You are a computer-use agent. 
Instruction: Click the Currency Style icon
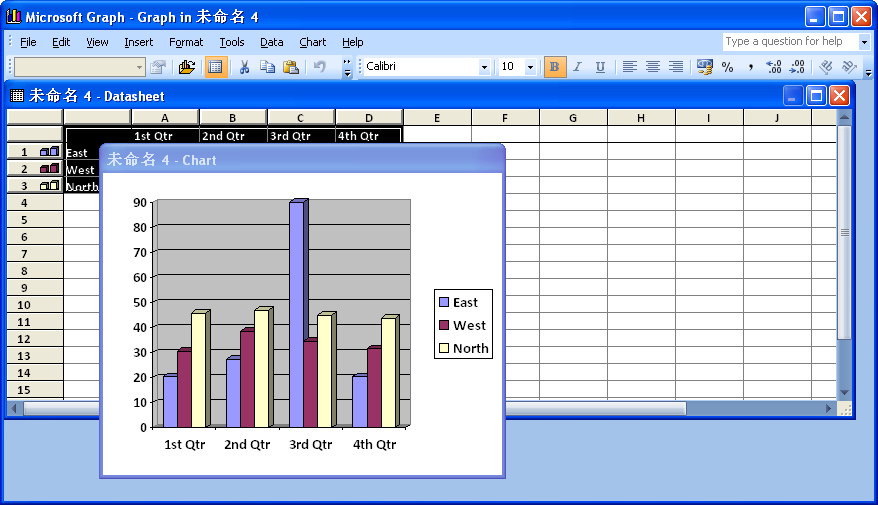pos(705,67)
